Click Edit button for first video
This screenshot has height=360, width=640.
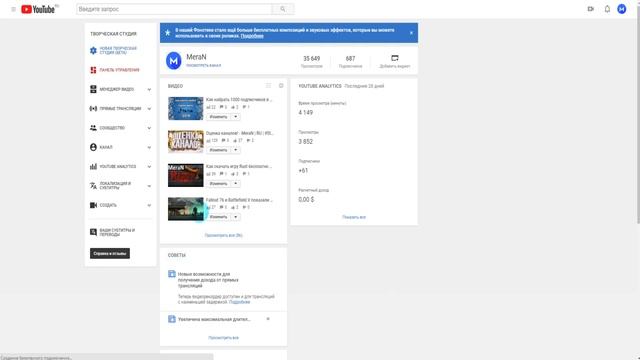click(x=218, y=117)
